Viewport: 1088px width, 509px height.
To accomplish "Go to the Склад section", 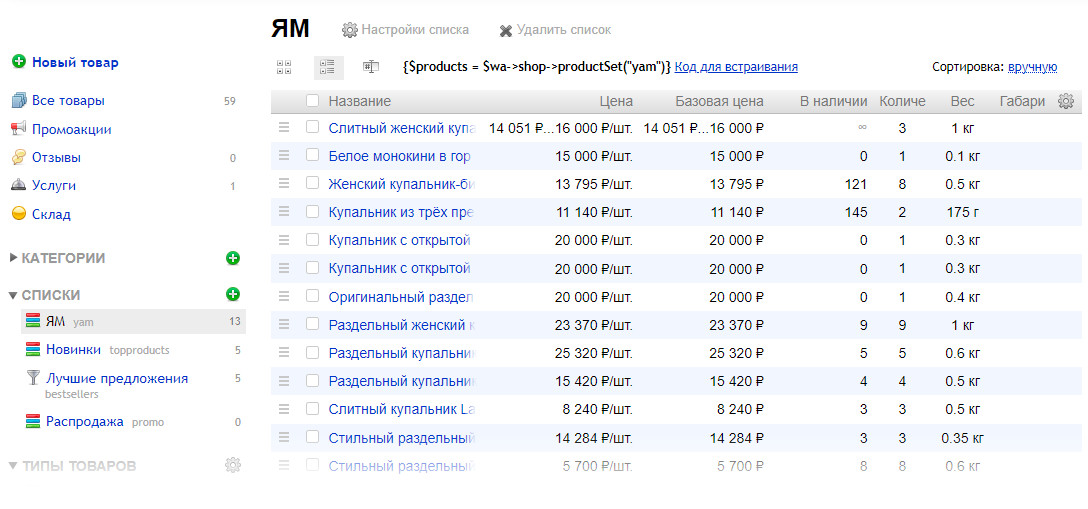I will pos(51,214).
